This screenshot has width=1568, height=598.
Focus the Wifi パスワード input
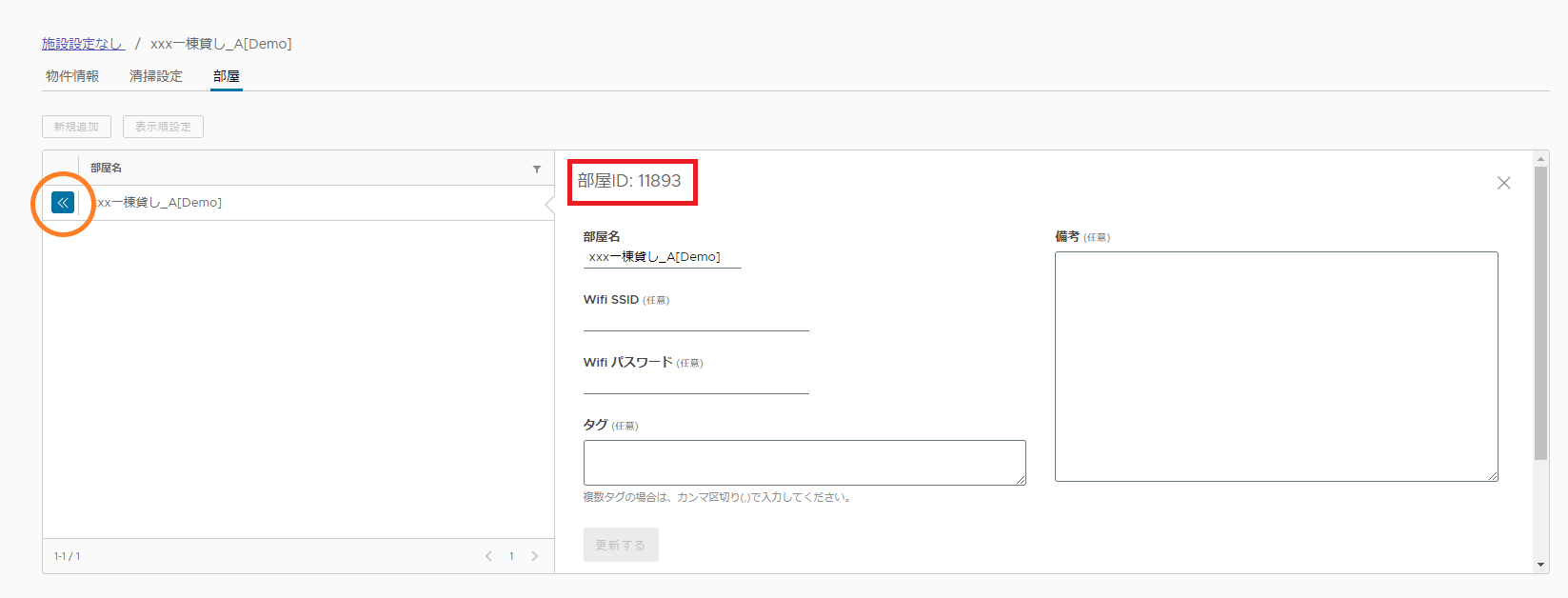click(x=695, y=384)
